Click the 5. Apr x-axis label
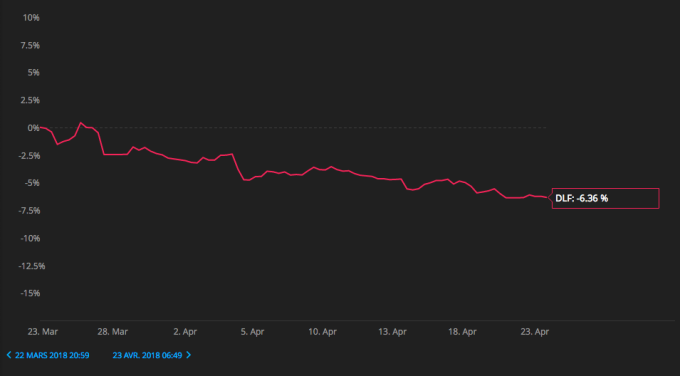 [252, 332]
